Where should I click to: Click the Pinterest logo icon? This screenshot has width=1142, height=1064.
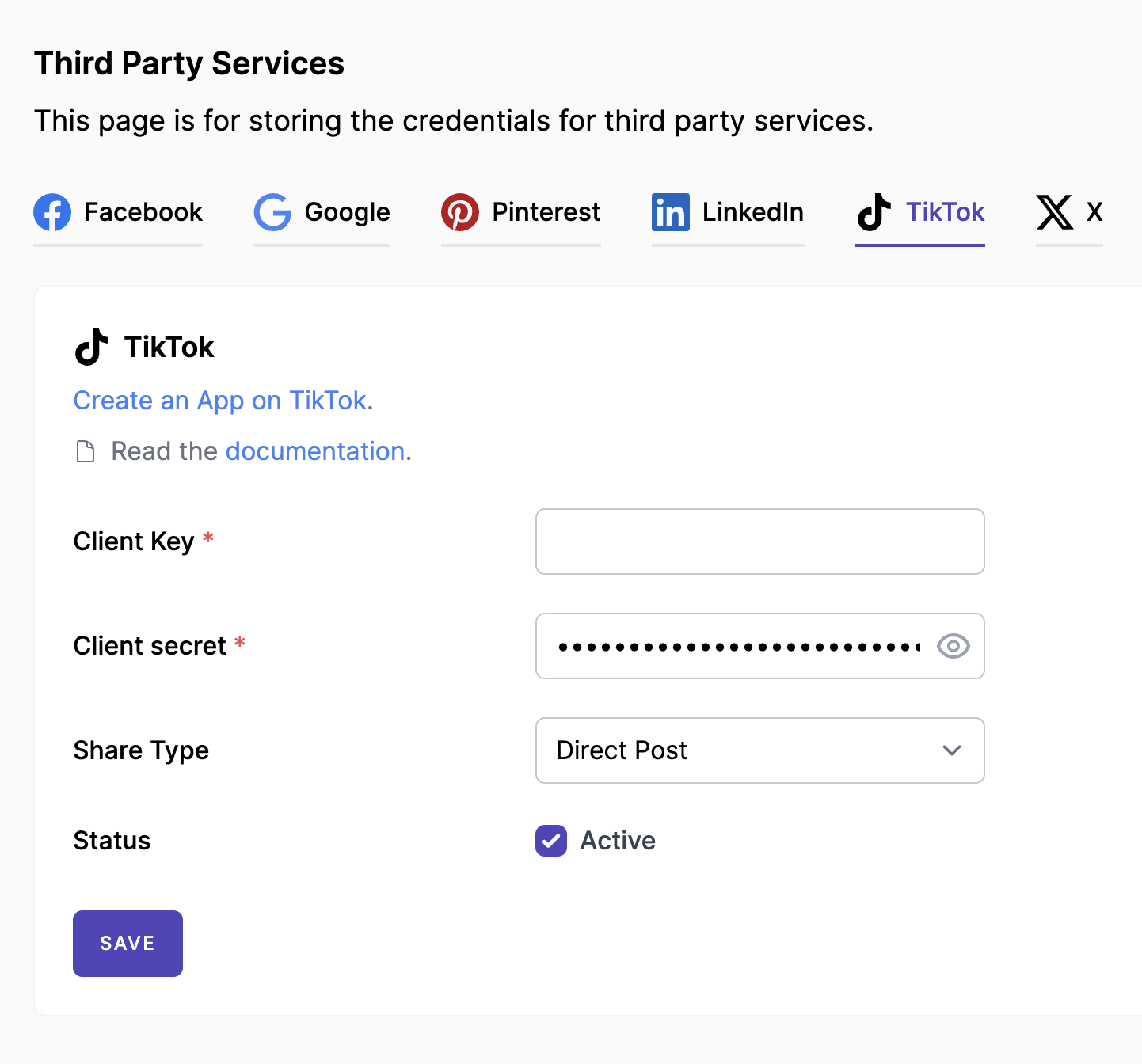tap(460, 212)
